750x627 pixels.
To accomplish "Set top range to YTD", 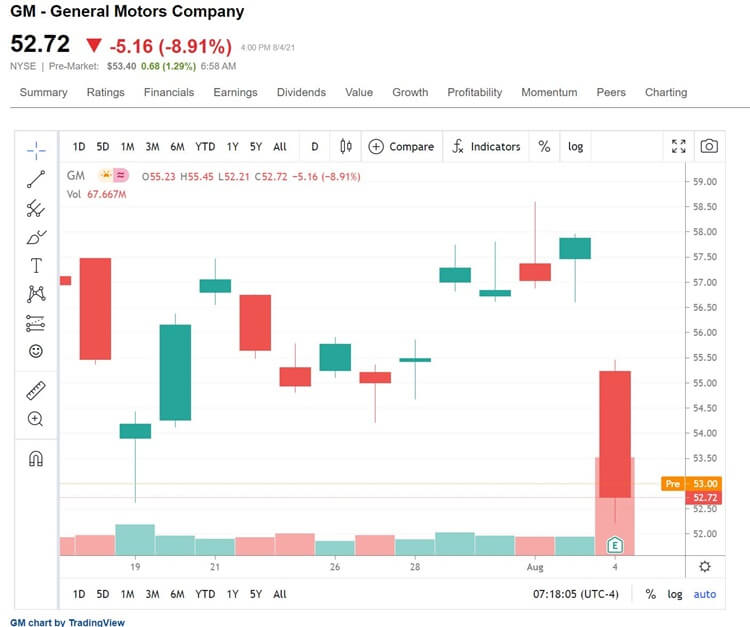I will [205, 147].
